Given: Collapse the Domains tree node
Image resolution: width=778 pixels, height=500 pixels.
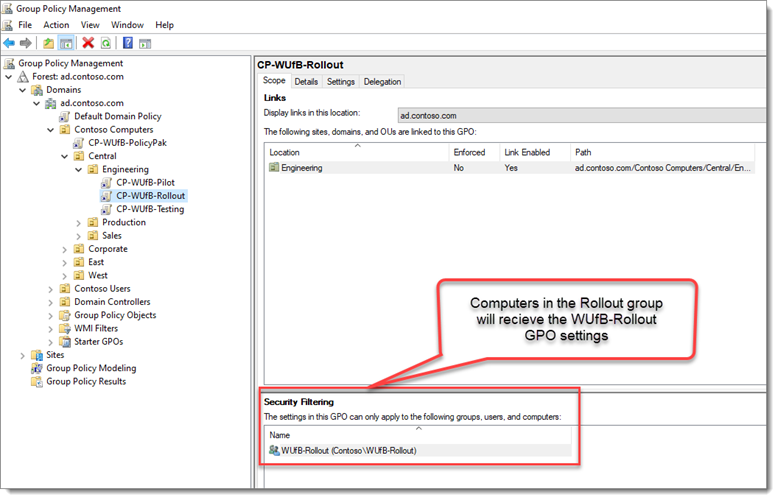Looking at the screenshot, I should [23, 90].
